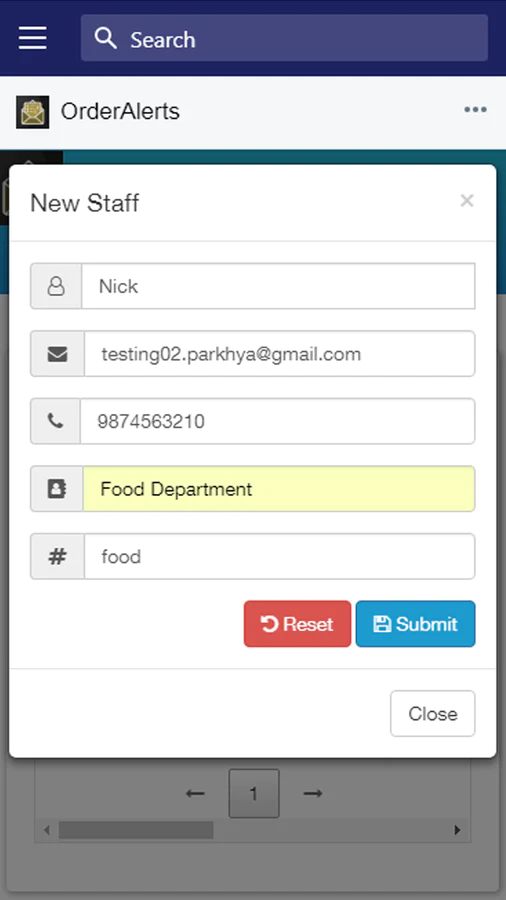
Task: Focus the Search box in top bar
Action: tap(285, 38)
